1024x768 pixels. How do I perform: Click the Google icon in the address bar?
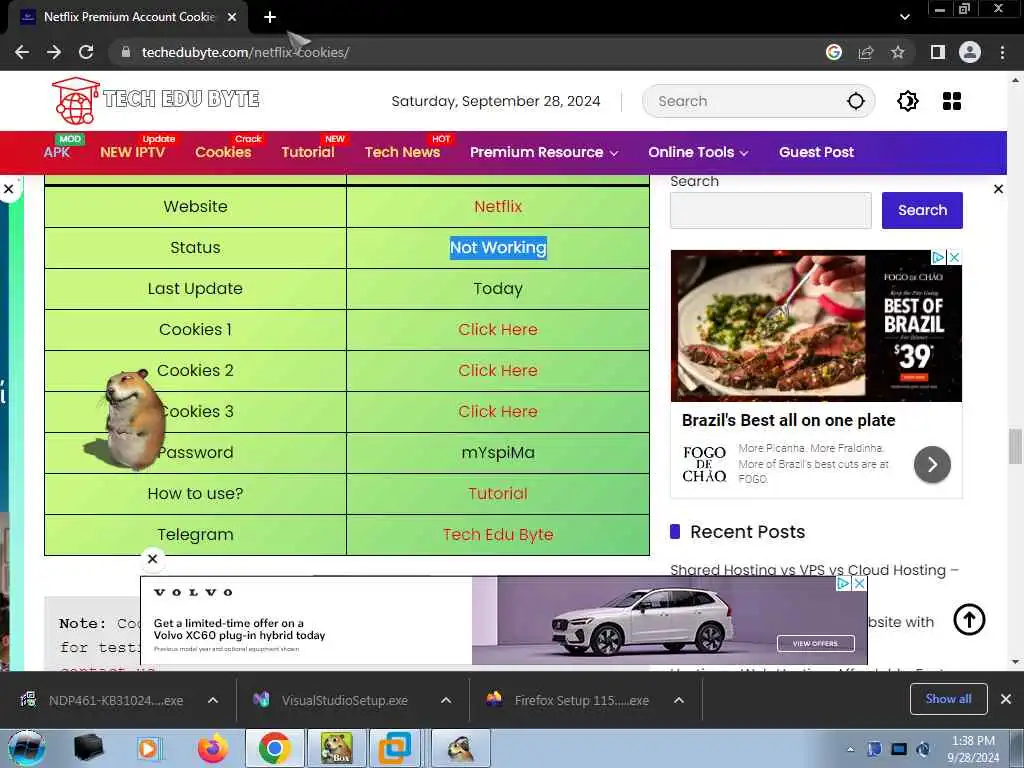(834, 52)
